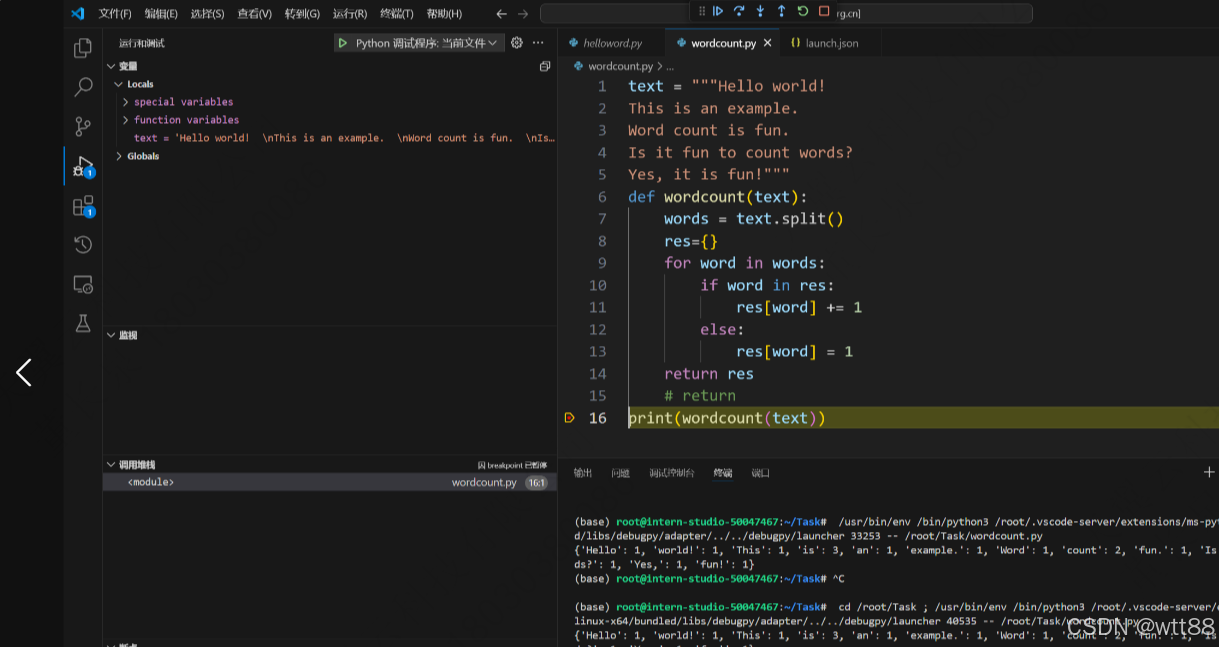Open the 帮助(H) menu

coord(444,14)
